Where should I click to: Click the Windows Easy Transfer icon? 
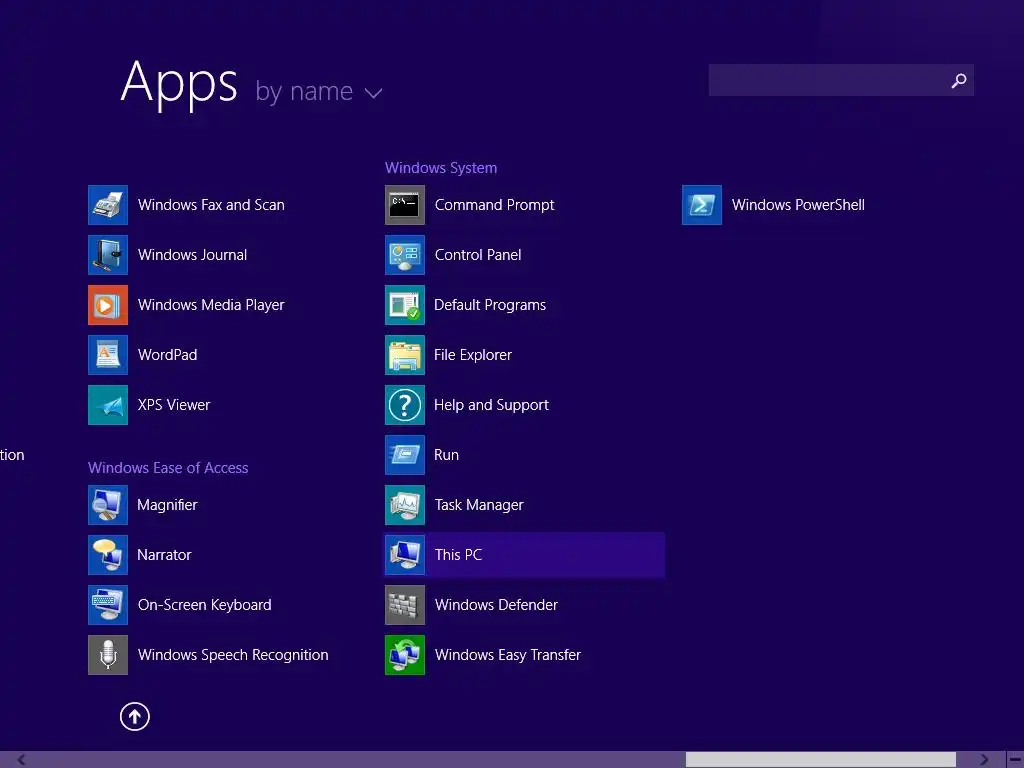coord(405,655)
